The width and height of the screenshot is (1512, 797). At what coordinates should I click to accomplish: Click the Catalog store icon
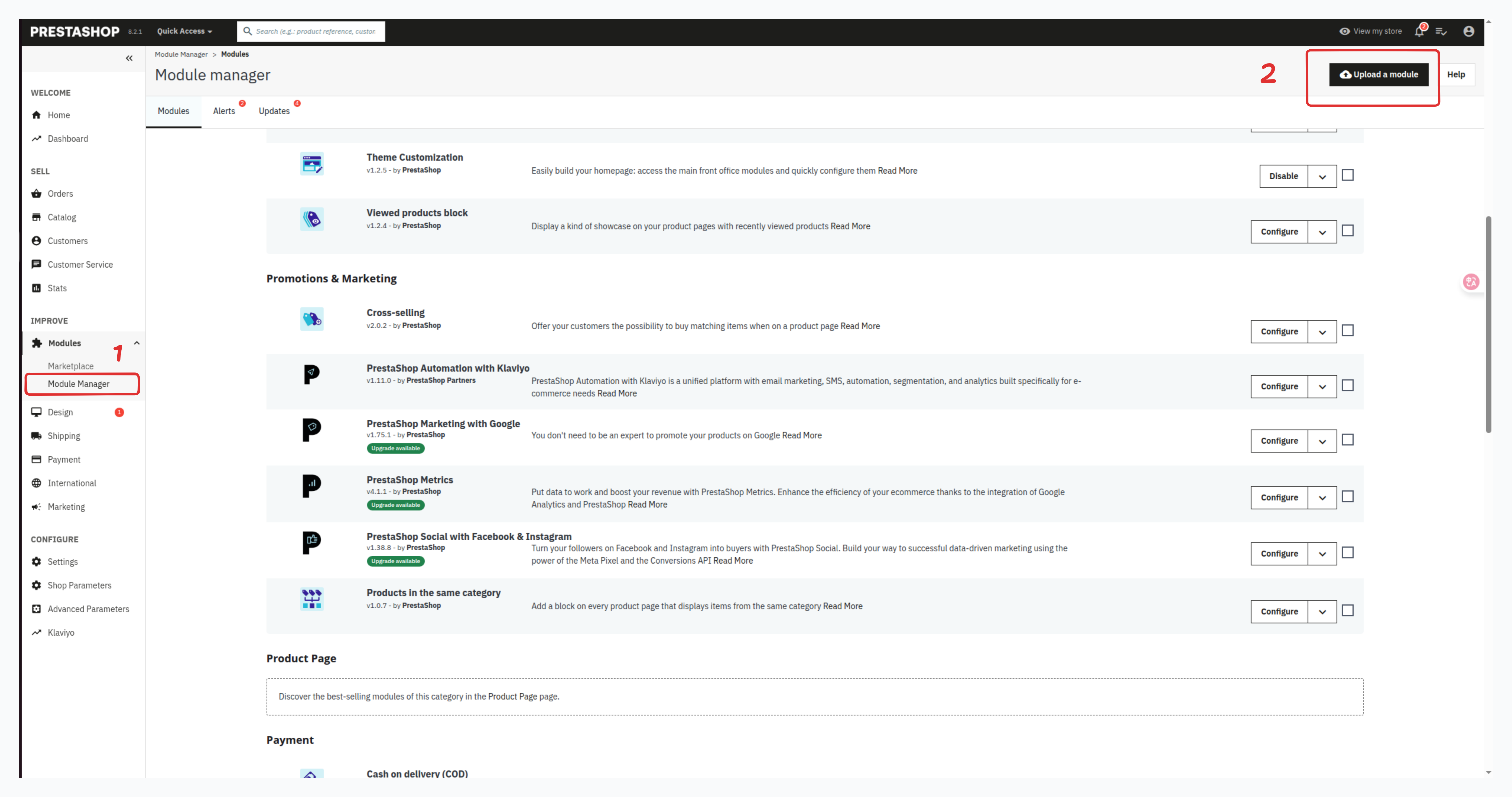pyautogui.click(x=36, y=217)
